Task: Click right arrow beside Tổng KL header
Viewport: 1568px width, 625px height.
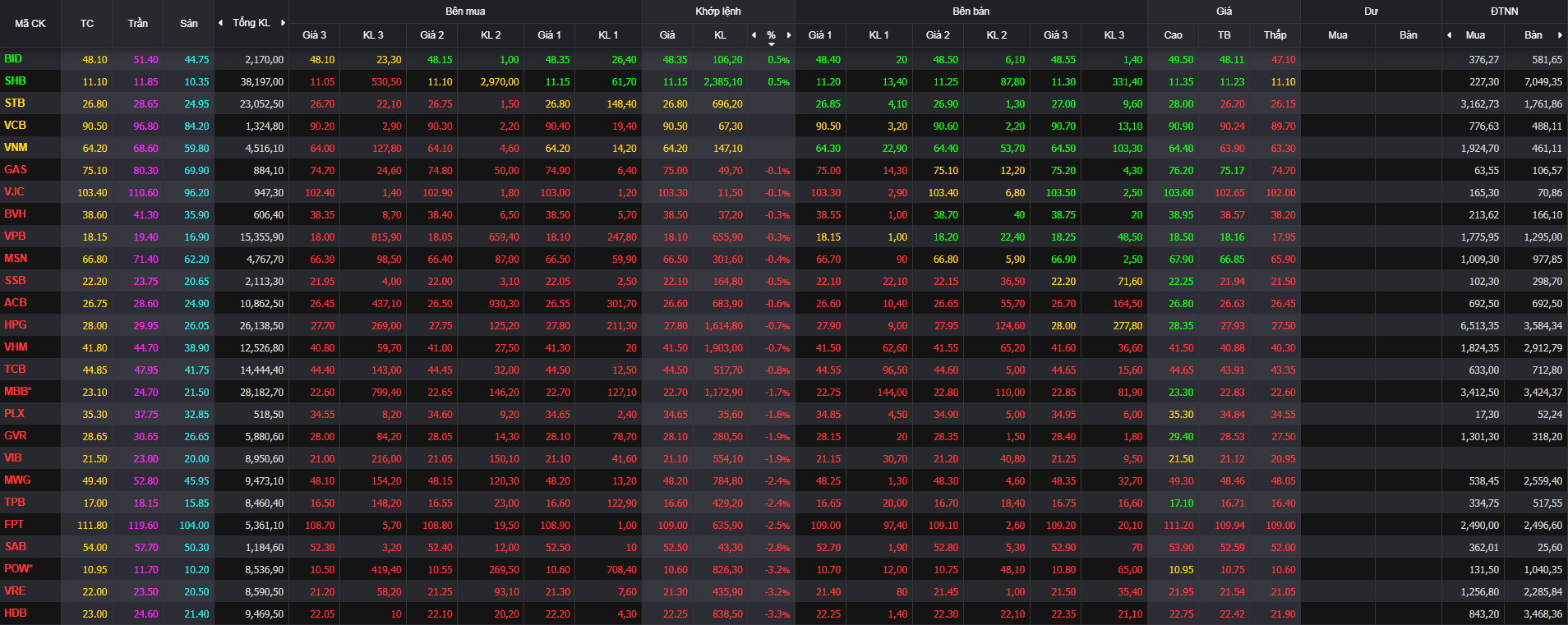Action: (x=284, y=23)
